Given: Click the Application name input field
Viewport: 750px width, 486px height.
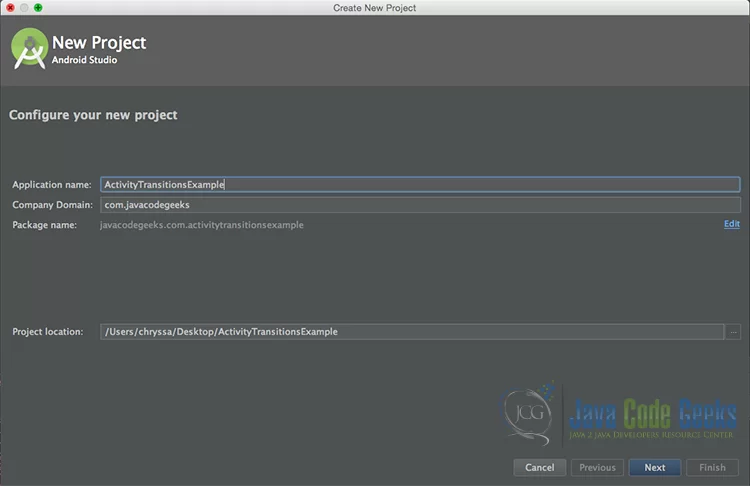Looking at the screenshot, I should pos(420,185).
